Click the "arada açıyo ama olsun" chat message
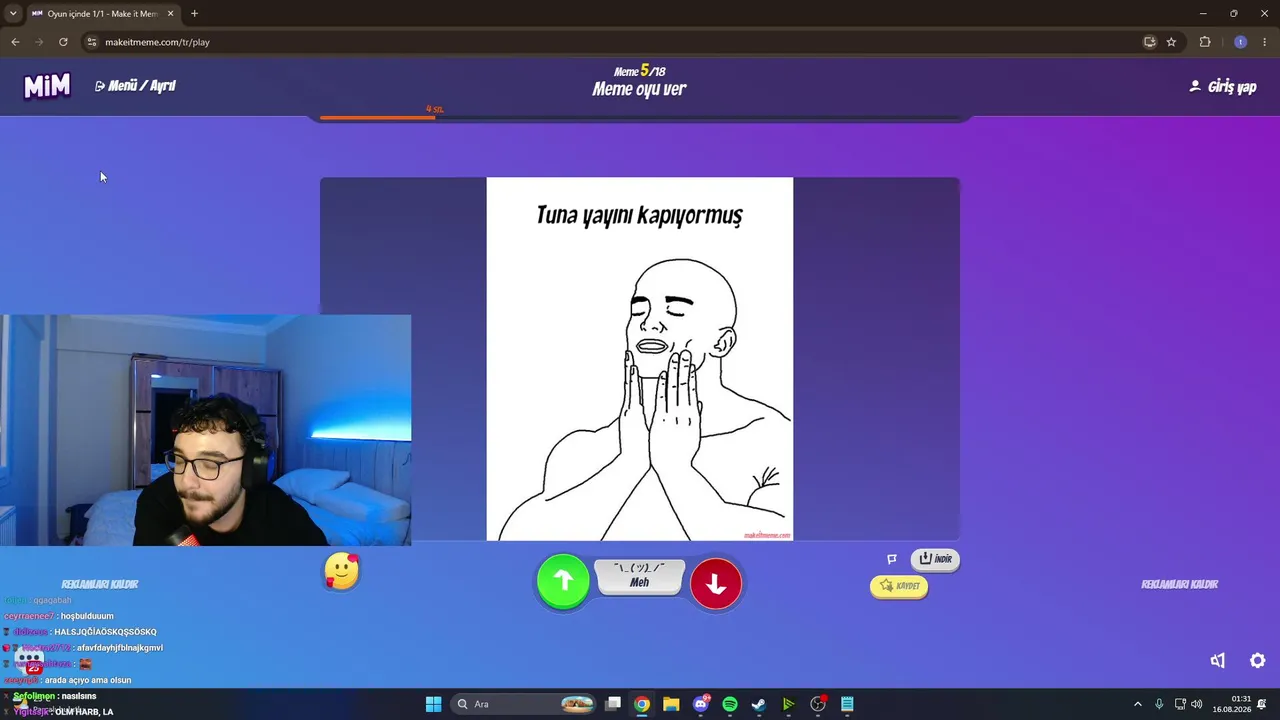Screen dimensions: 1280x720 90,680
